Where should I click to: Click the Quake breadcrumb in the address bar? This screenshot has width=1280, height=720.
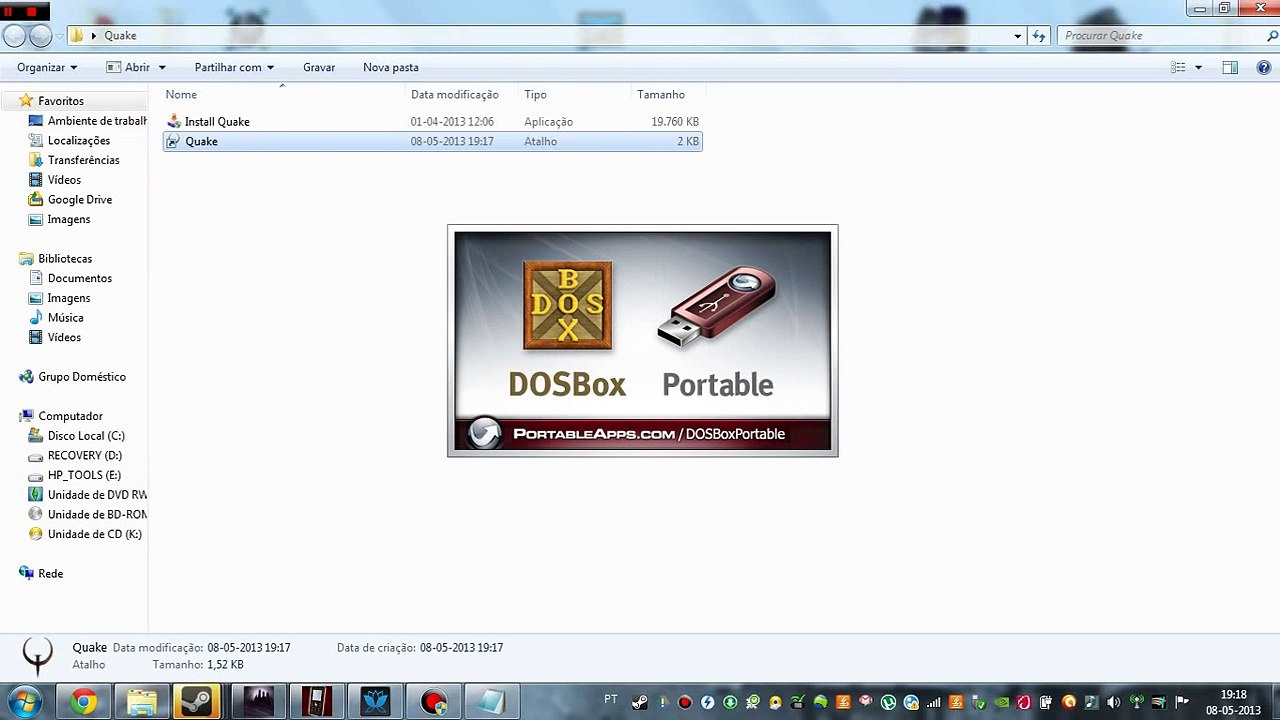(120, 36)
